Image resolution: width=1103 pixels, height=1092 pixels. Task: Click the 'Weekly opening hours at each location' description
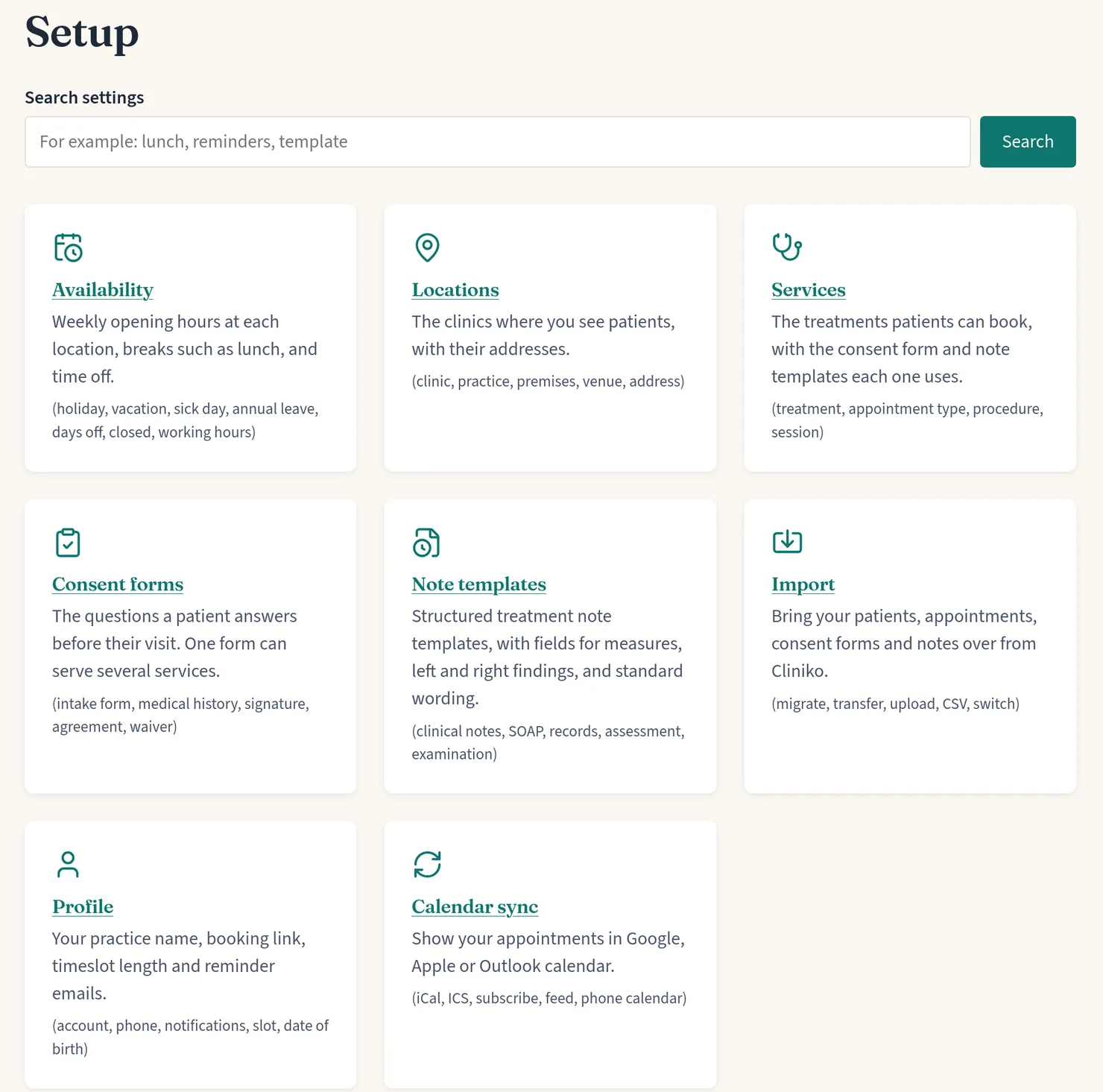(185, 349)
